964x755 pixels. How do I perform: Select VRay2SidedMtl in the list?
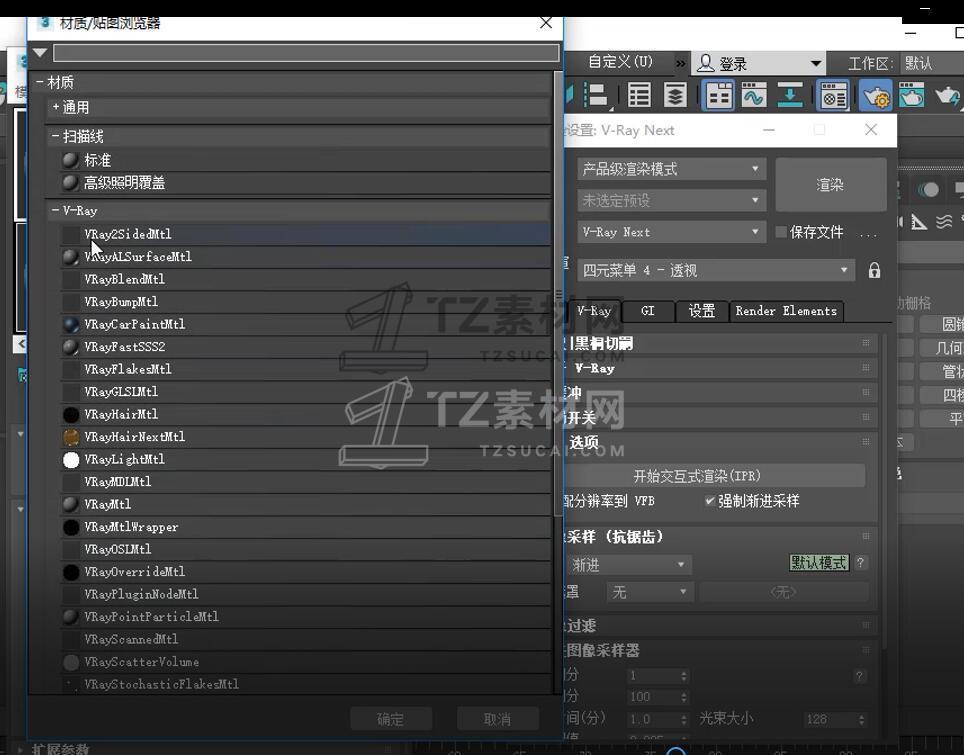305,234
